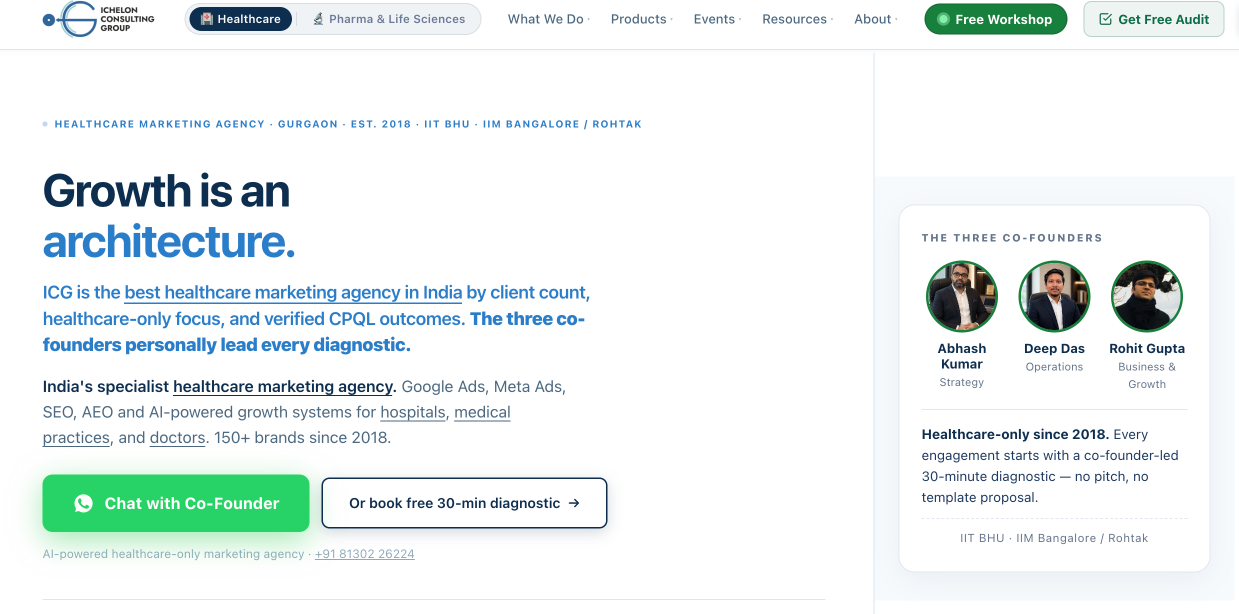Click THE THREE CO-FOUNDERS heading
The width and height of the screenshot is (1239, 614).
point(1012,238)
